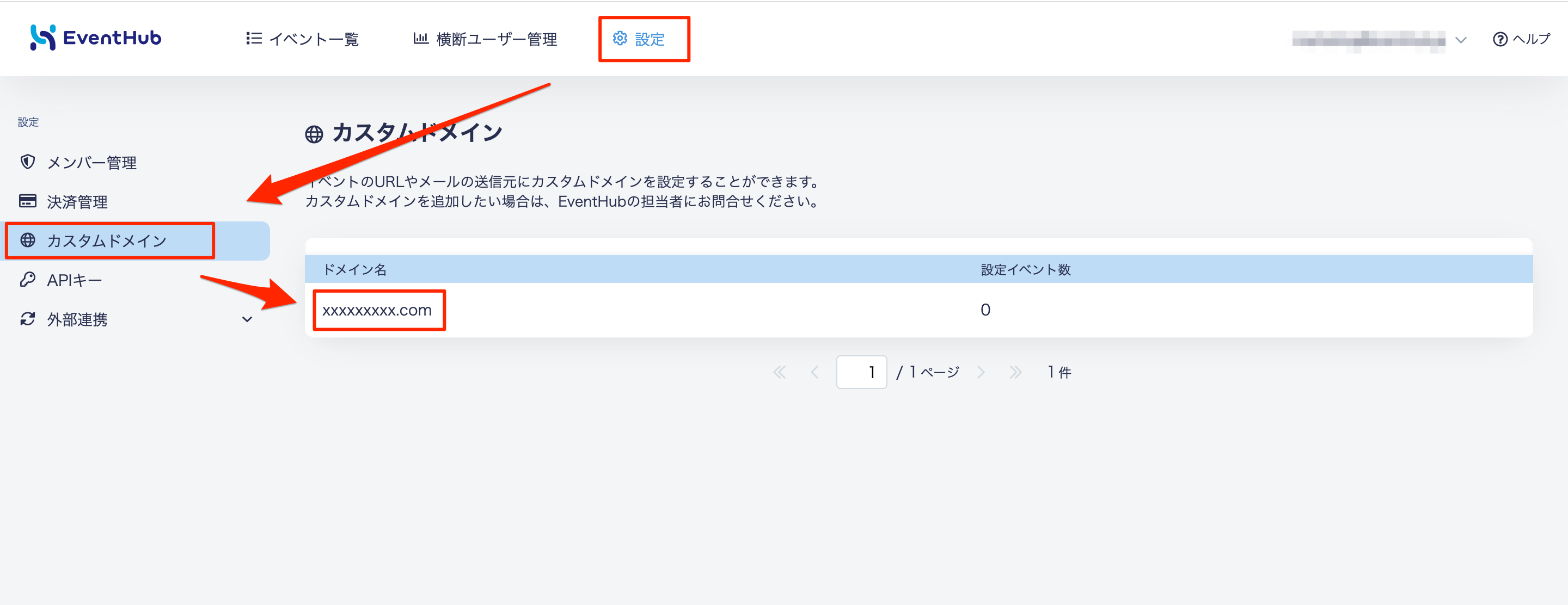1568x605 pixels.
Task: Select カスタムドメイン in the sidebar
Action: [x=107, y=241]
